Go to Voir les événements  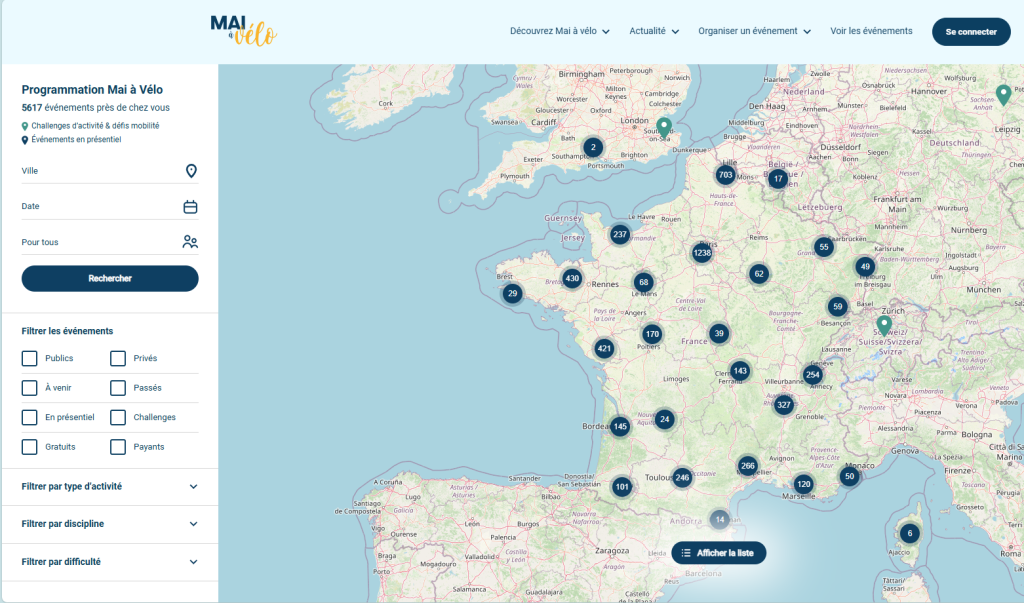coord(871,31)
